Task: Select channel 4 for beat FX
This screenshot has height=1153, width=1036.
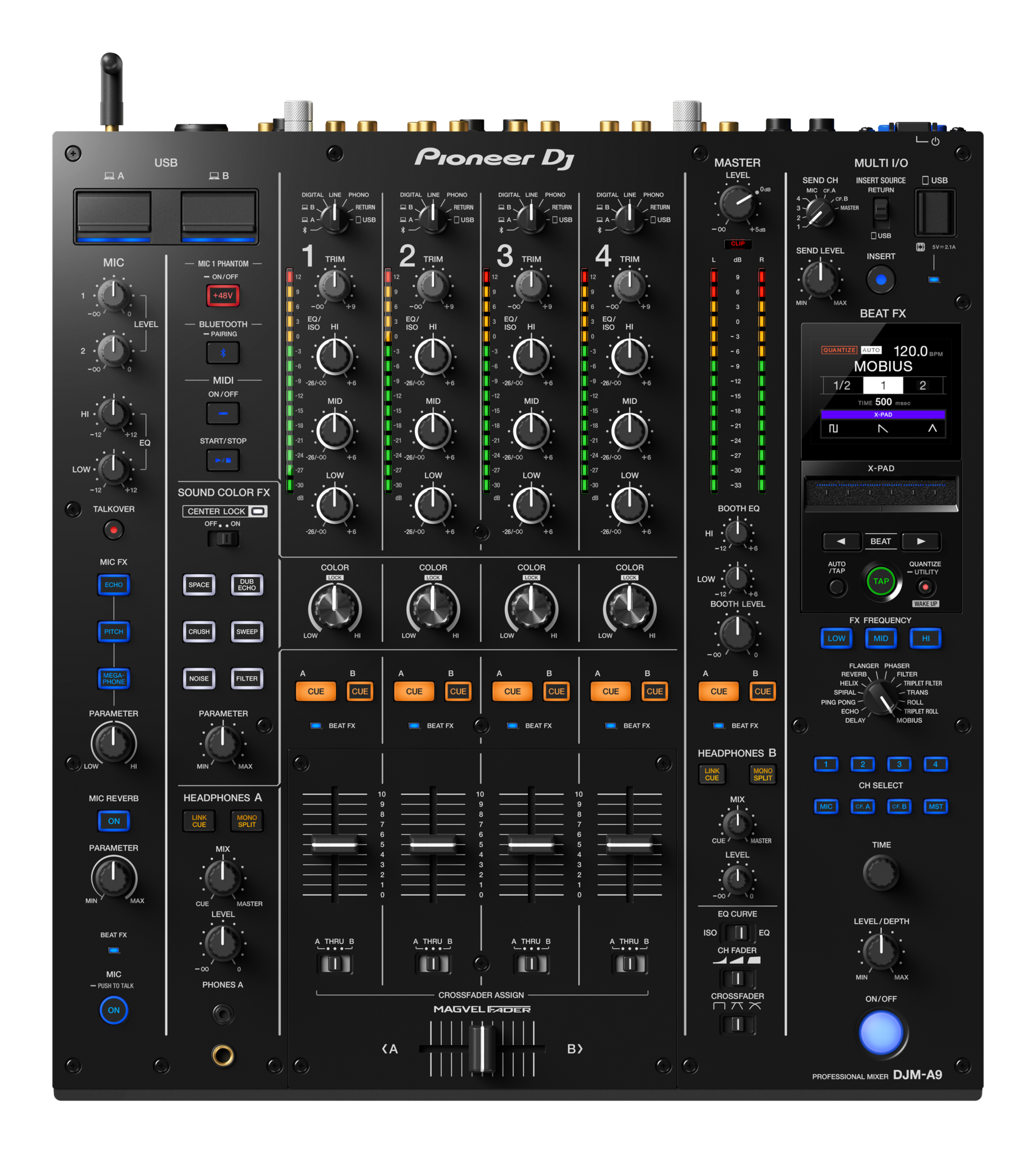Action: pyautogui.click(x=935, y=764)
